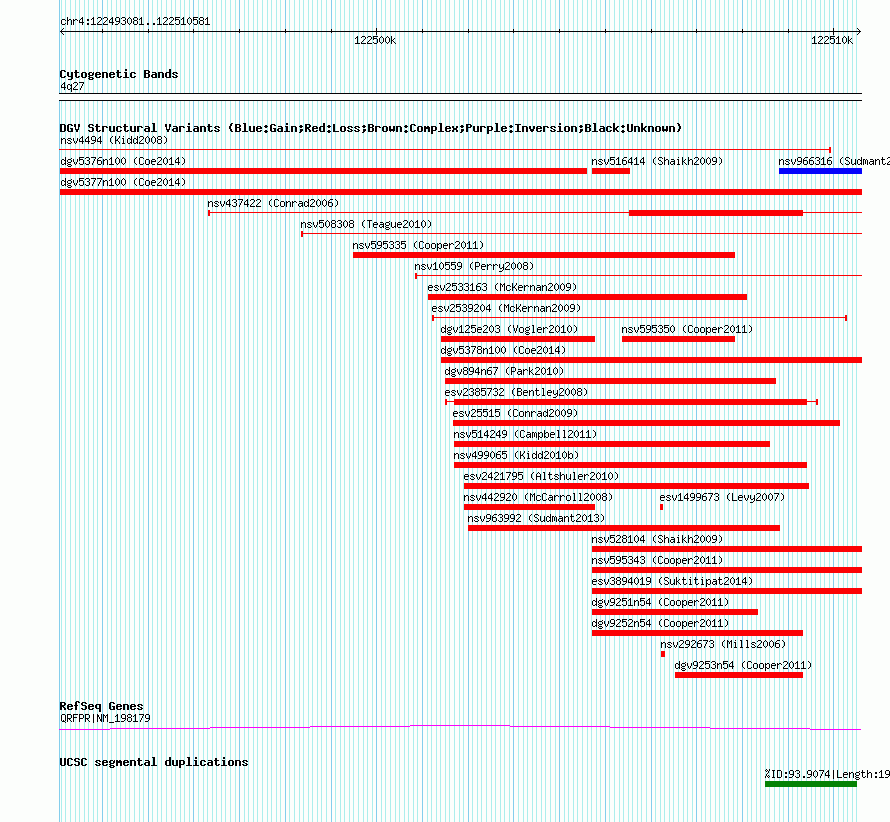This screenshot has width=890, height=822.
Task: Open nsv528104 (Shaikh2009) variant label
Action: (657, 539)
